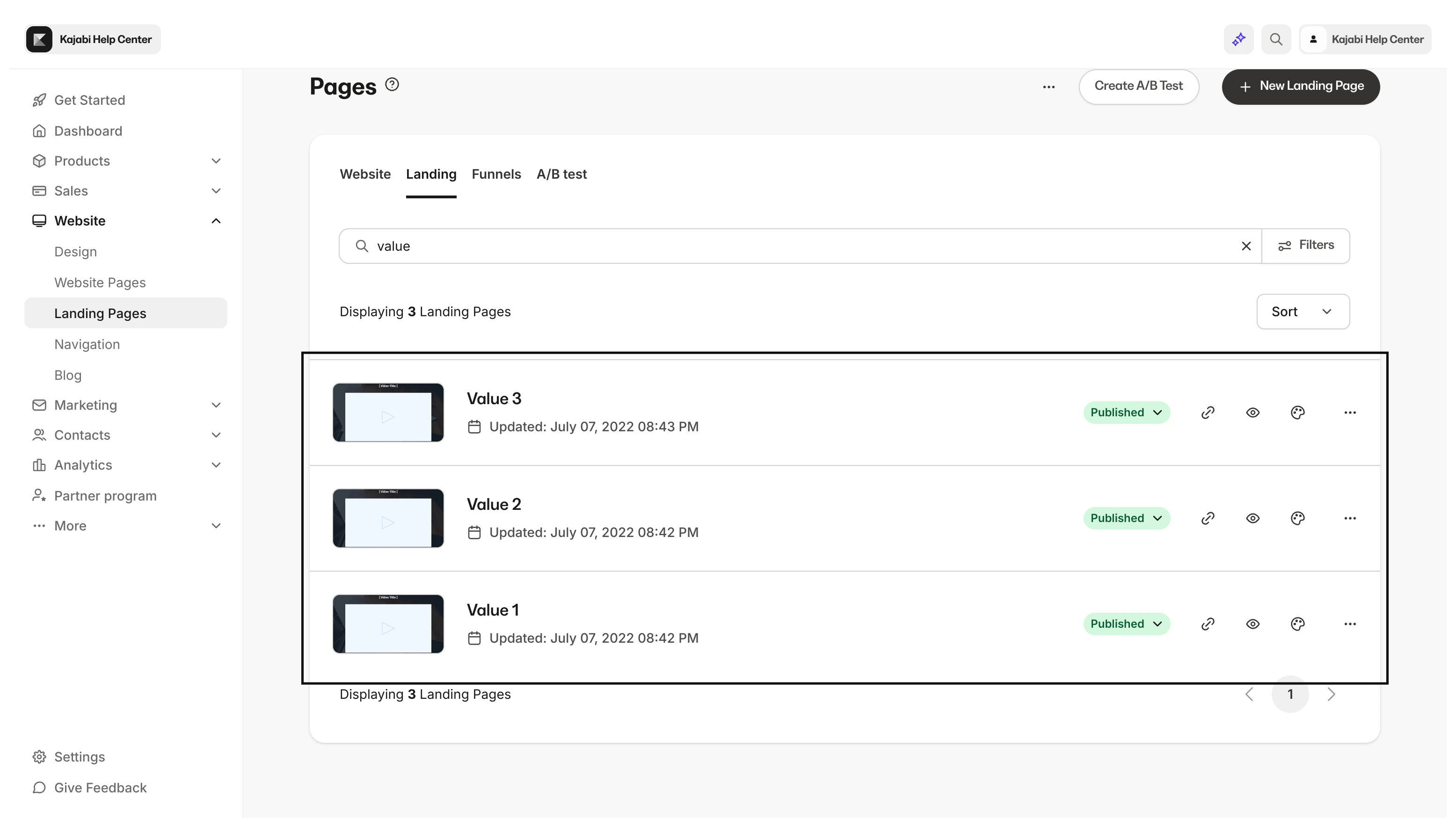The width and height of the screenshot is (1456, 827).
Task: Open the customize palette icon for Value 1
Action: click(1297, 624)
